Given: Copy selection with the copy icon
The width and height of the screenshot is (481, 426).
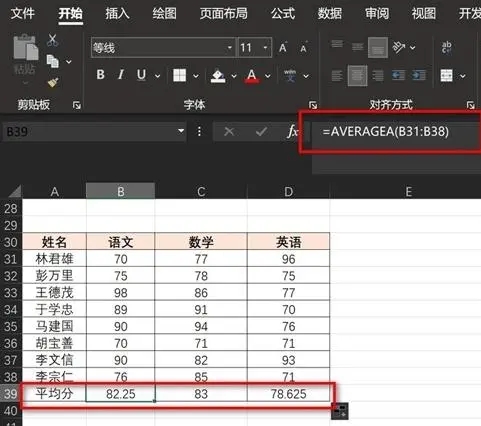Looking at the screenshot, I should pos(52,61).
